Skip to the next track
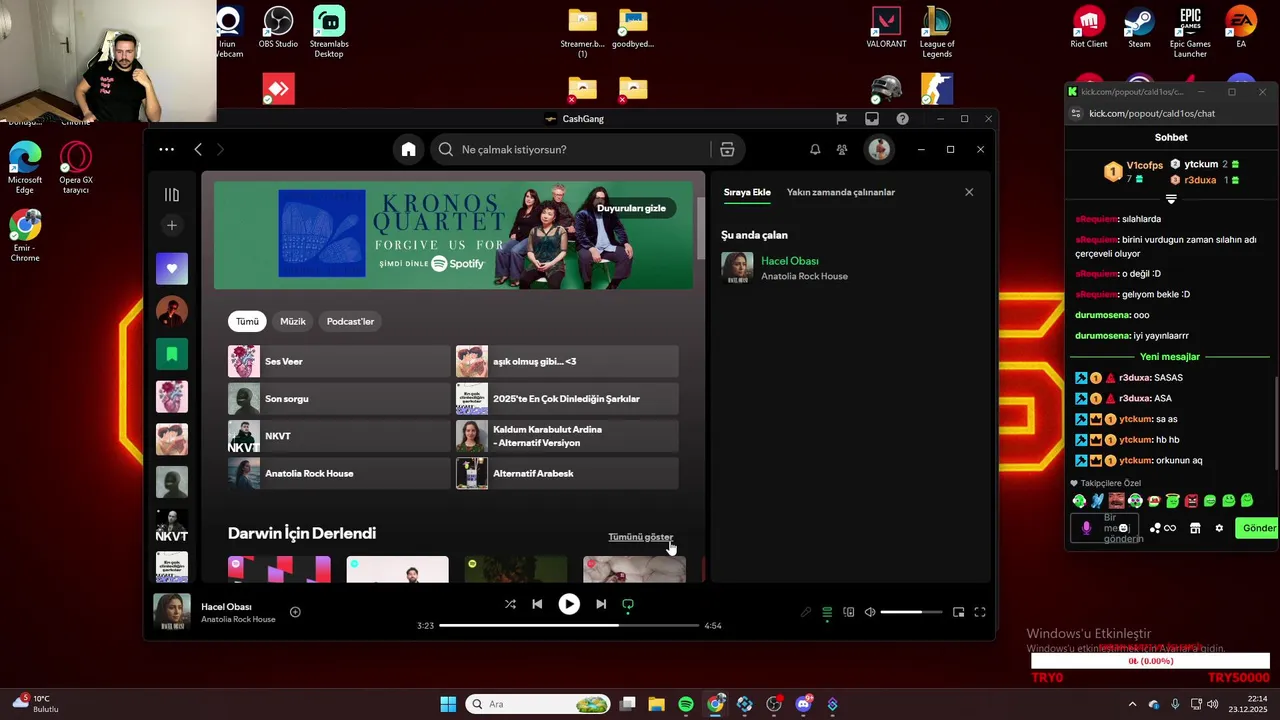 coord(601,604)
